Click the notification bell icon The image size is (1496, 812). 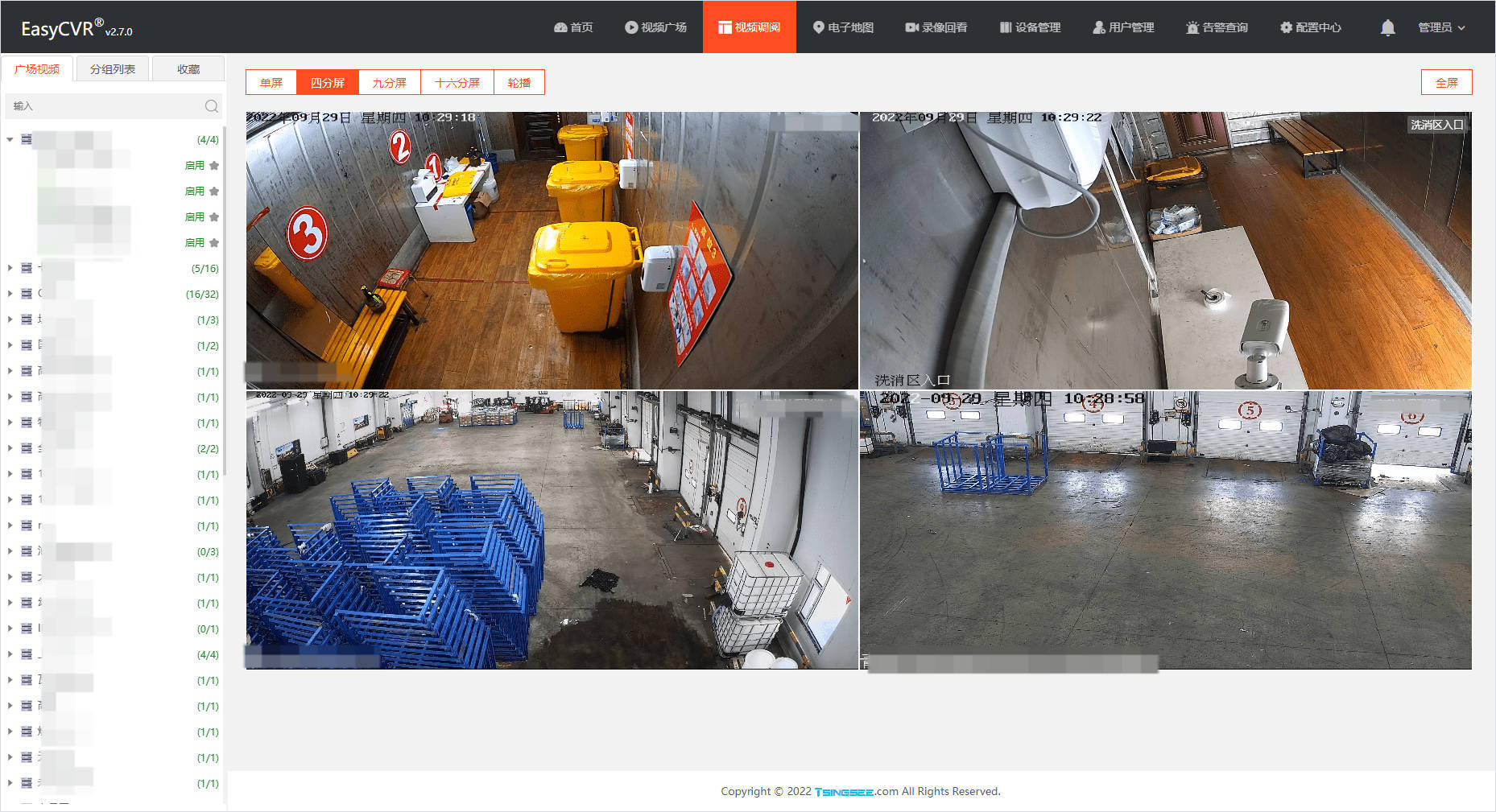1387,27
